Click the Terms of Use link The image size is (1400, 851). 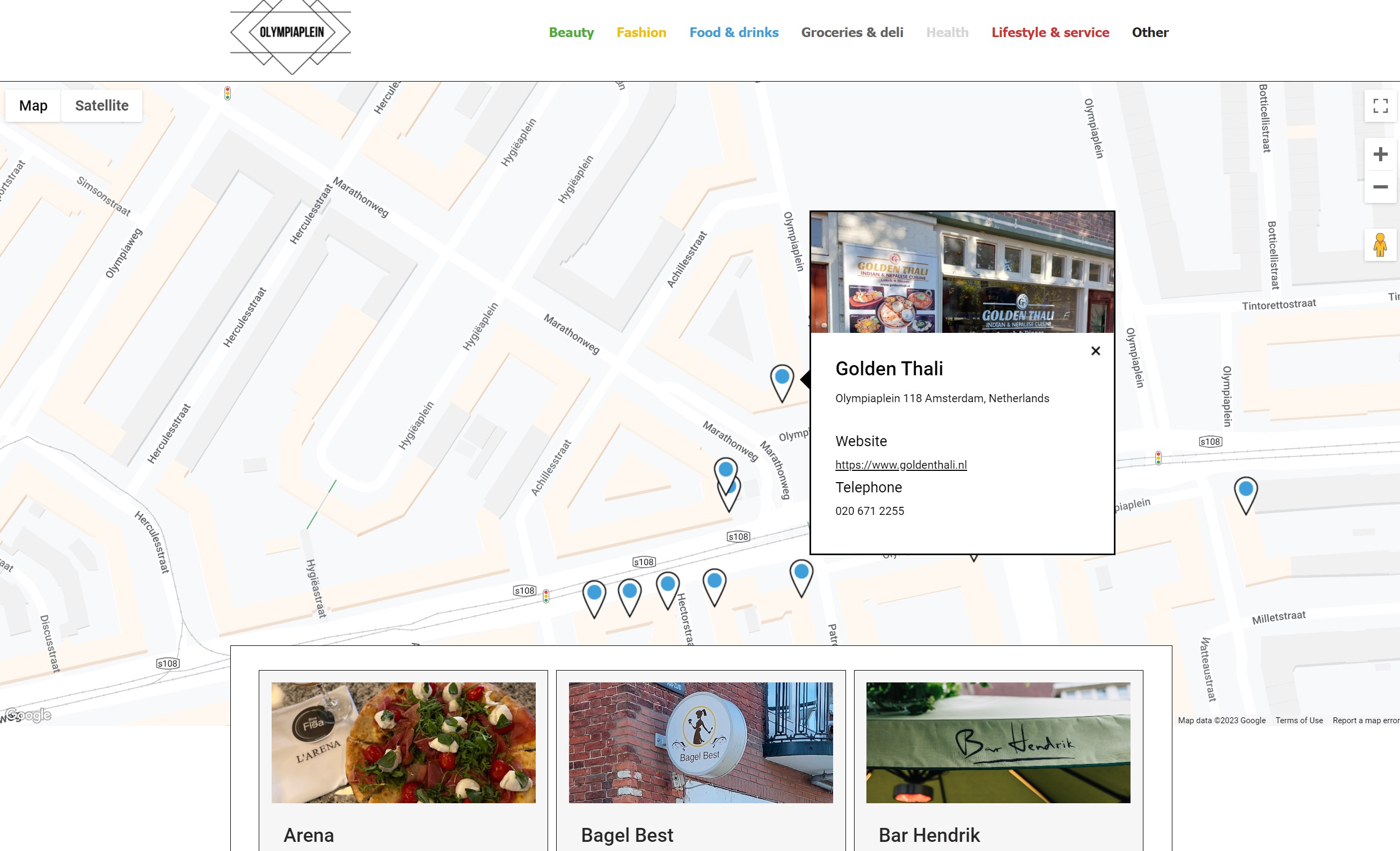pyautogui.click(x=1299, y=719)
